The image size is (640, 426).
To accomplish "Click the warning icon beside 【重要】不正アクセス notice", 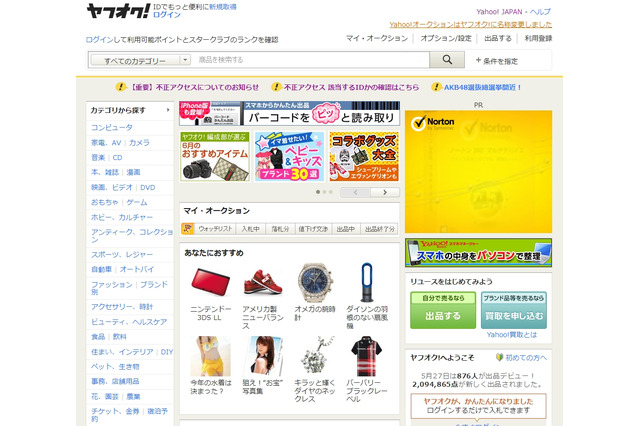I will [x=122, y=87].
